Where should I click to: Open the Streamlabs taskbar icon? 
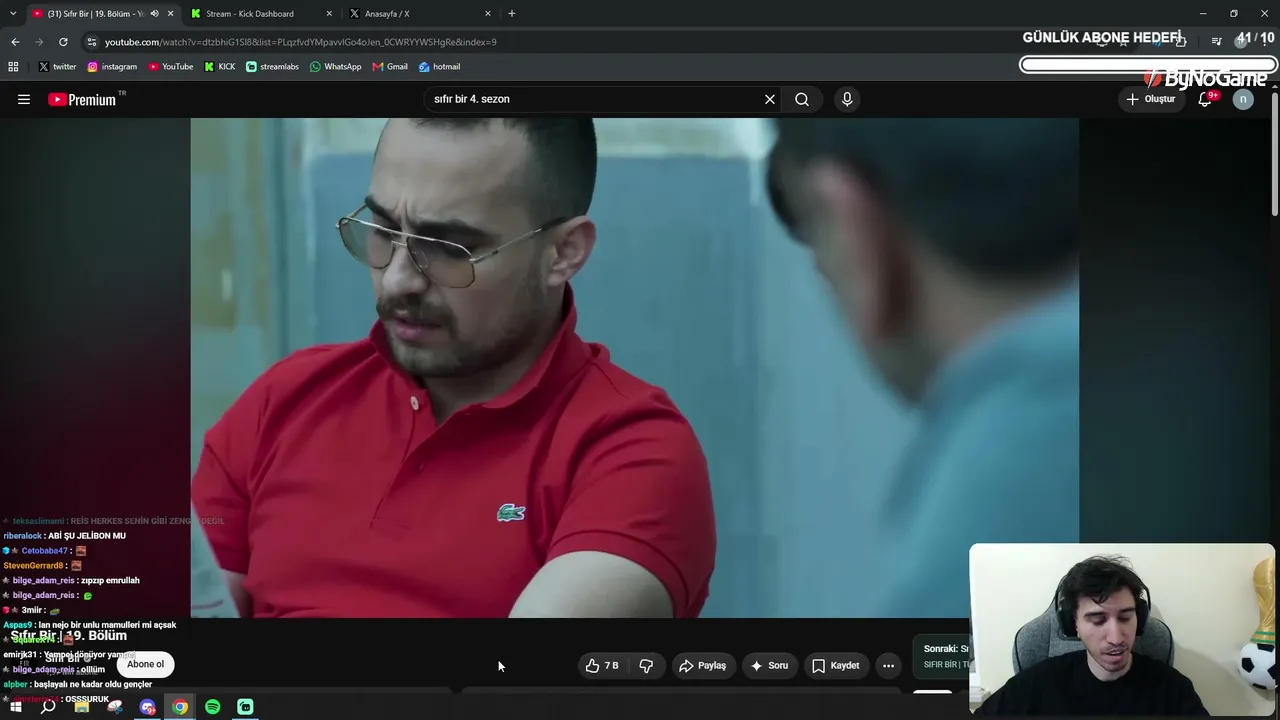click(245, 707)
